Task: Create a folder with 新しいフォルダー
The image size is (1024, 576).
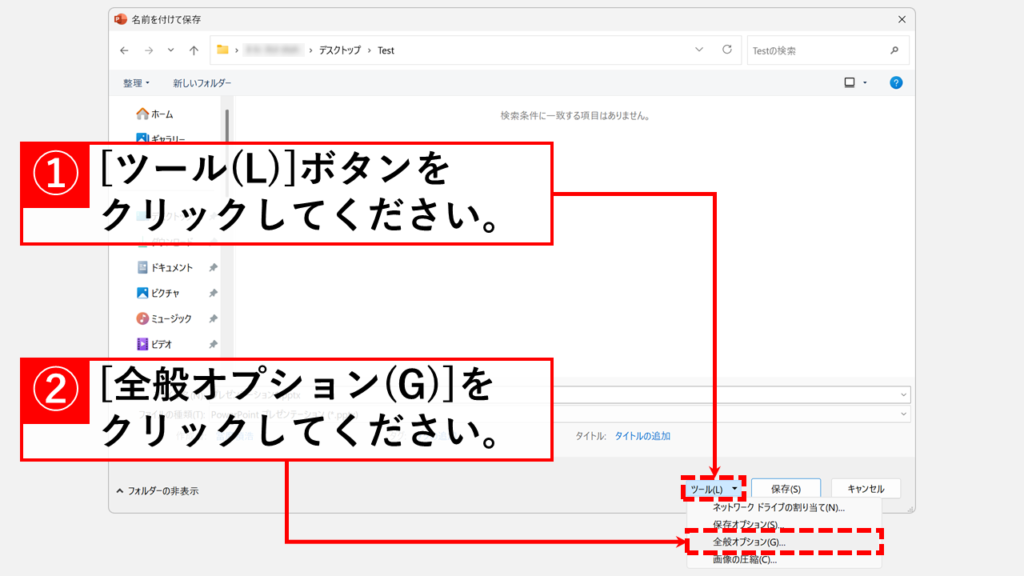Action: [x=202, y=83]
